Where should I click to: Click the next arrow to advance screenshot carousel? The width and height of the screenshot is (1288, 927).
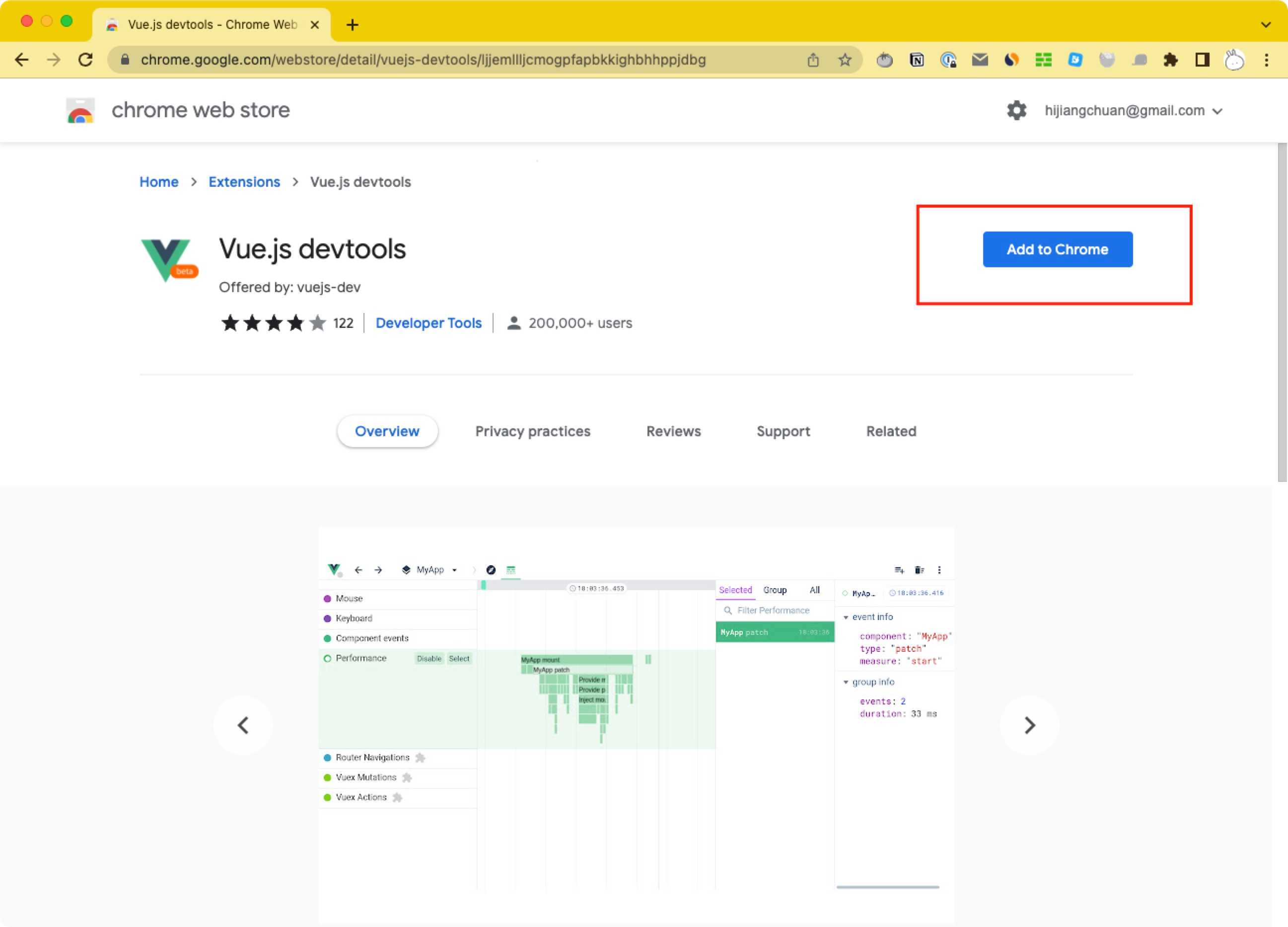(x=1030, y=724)
